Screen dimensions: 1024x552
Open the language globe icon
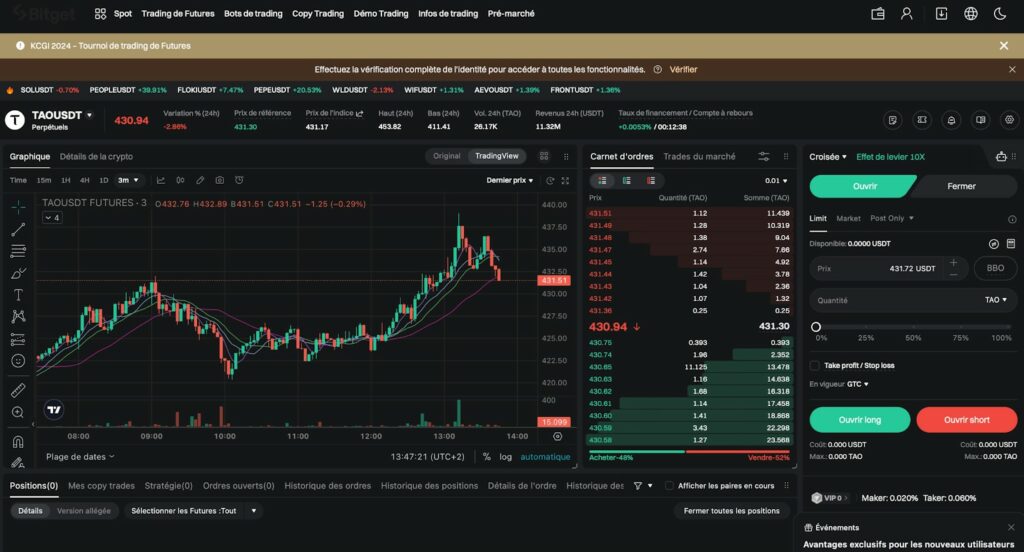click(970, 14)
